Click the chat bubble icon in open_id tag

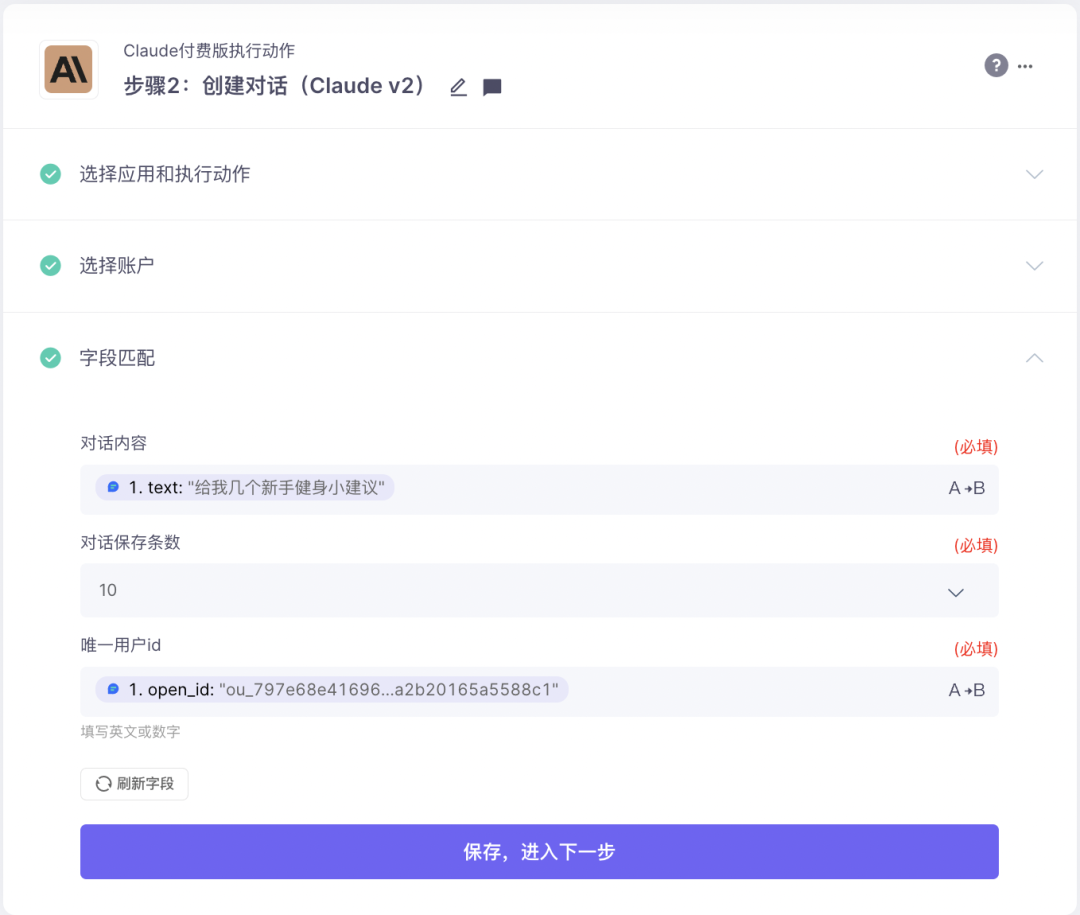click(113, 689)
